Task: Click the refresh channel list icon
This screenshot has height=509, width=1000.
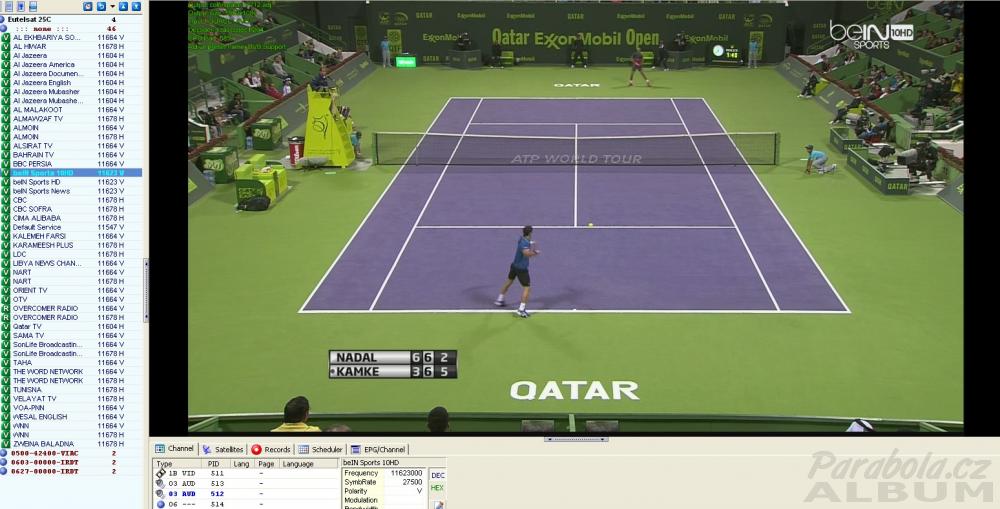Action: (x=88, y=6)
